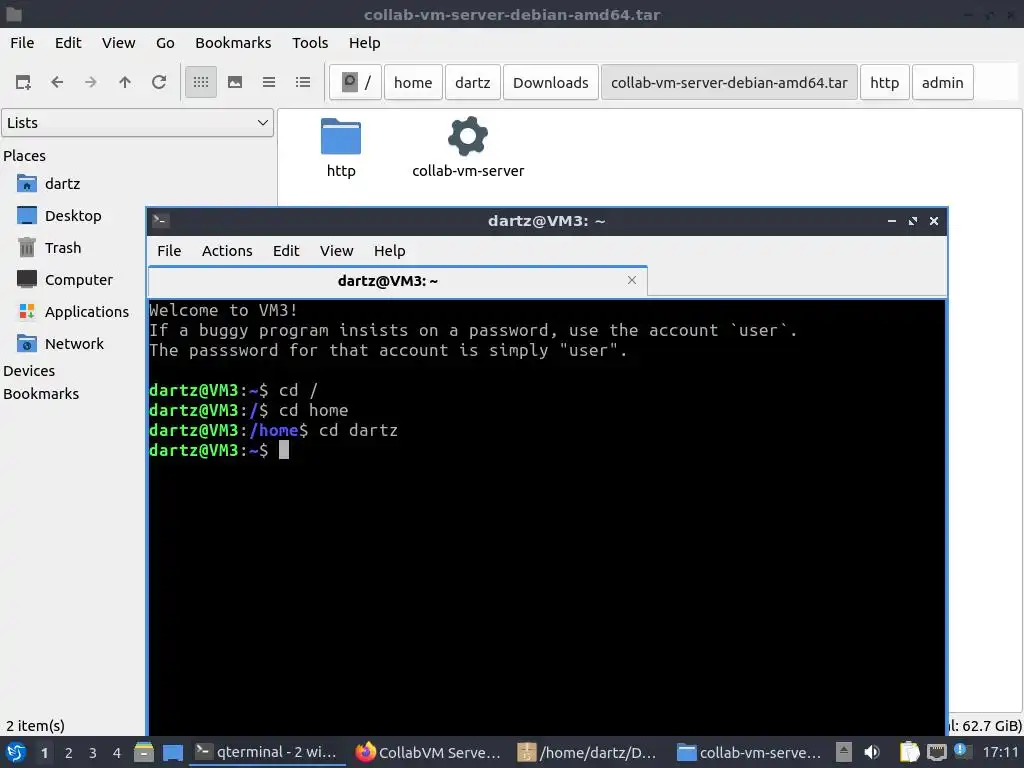
Task: Open file manager File menu
Action: [22, 43]
